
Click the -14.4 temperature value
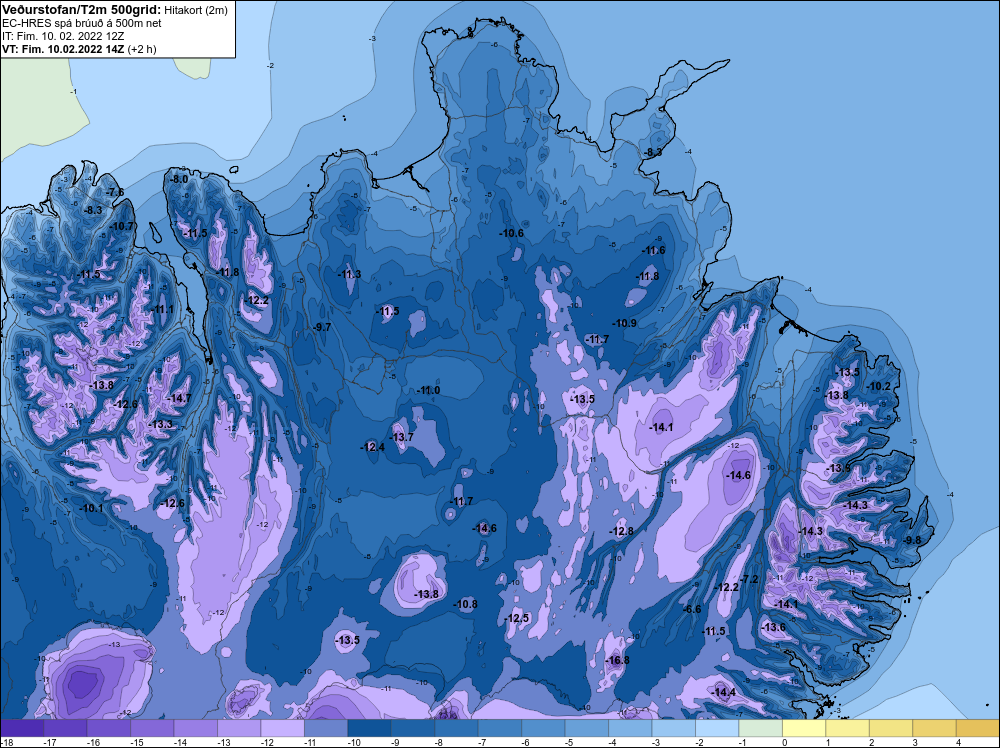click(724, 693)
